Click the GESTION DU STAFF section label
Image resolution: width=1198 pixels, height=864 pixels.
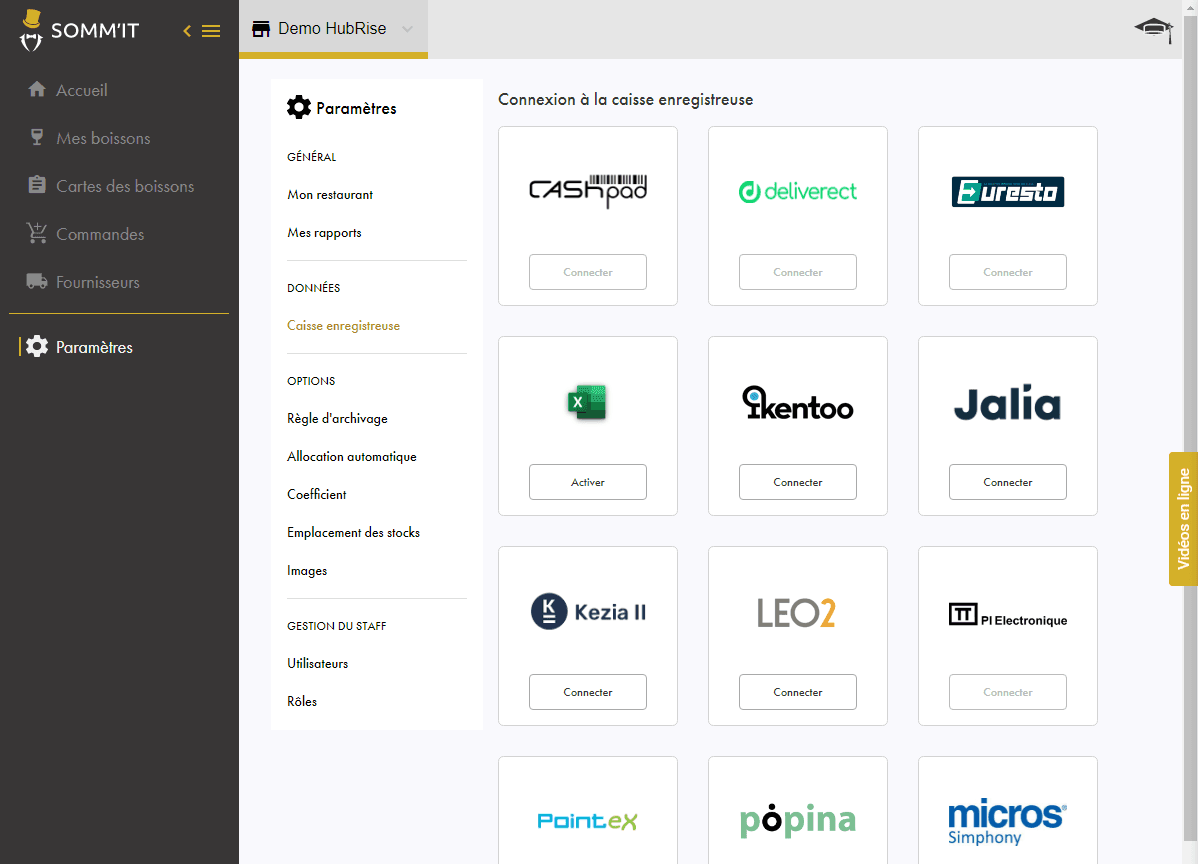(337, 626)
